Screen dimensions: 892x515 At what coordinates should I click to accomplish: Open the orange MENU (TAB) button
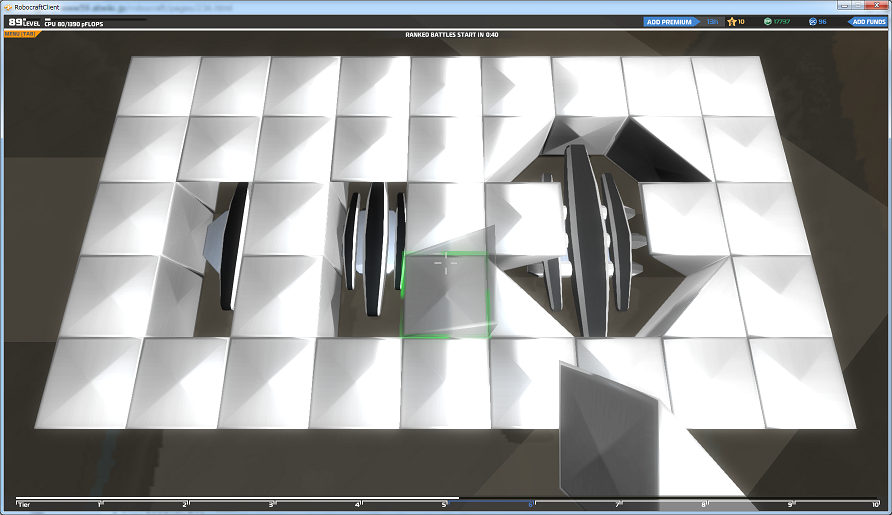(20, 34)
